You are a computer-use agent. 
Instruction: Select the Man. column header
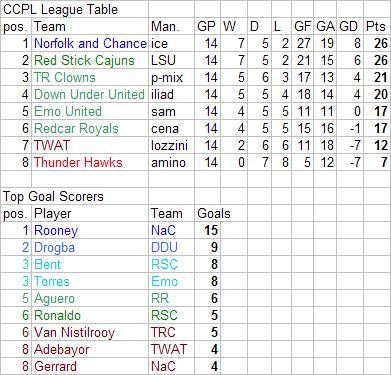click(x=171, y=26)
